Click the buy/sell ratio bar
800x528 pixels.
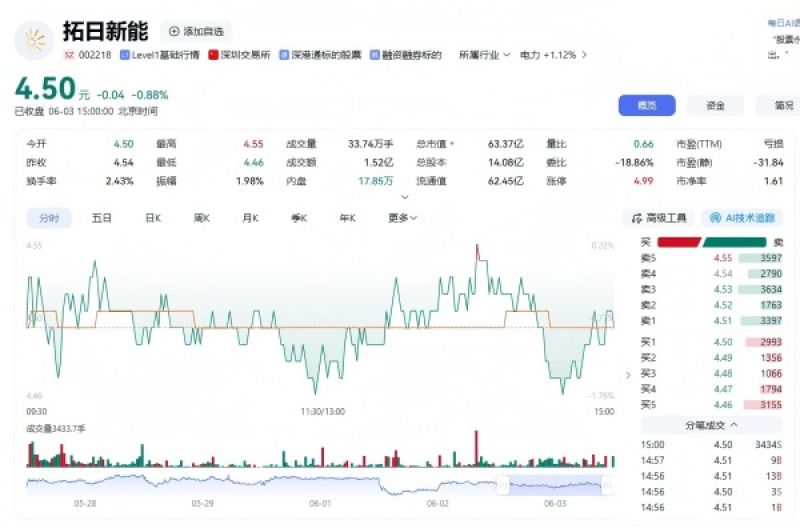point(712,242)
